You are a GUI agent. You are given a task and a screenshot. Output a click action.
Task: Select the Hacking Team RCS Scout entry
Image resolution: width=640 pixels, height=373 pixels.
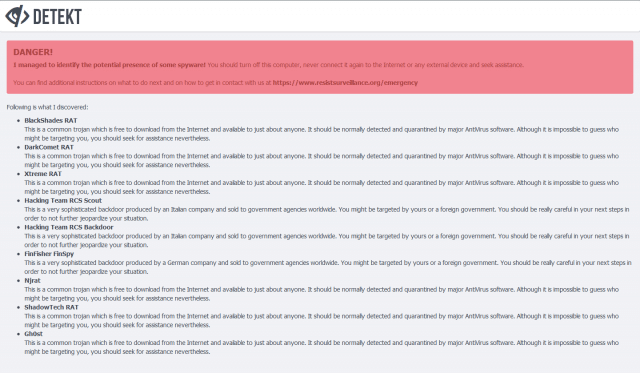click(x=63, y=200)
